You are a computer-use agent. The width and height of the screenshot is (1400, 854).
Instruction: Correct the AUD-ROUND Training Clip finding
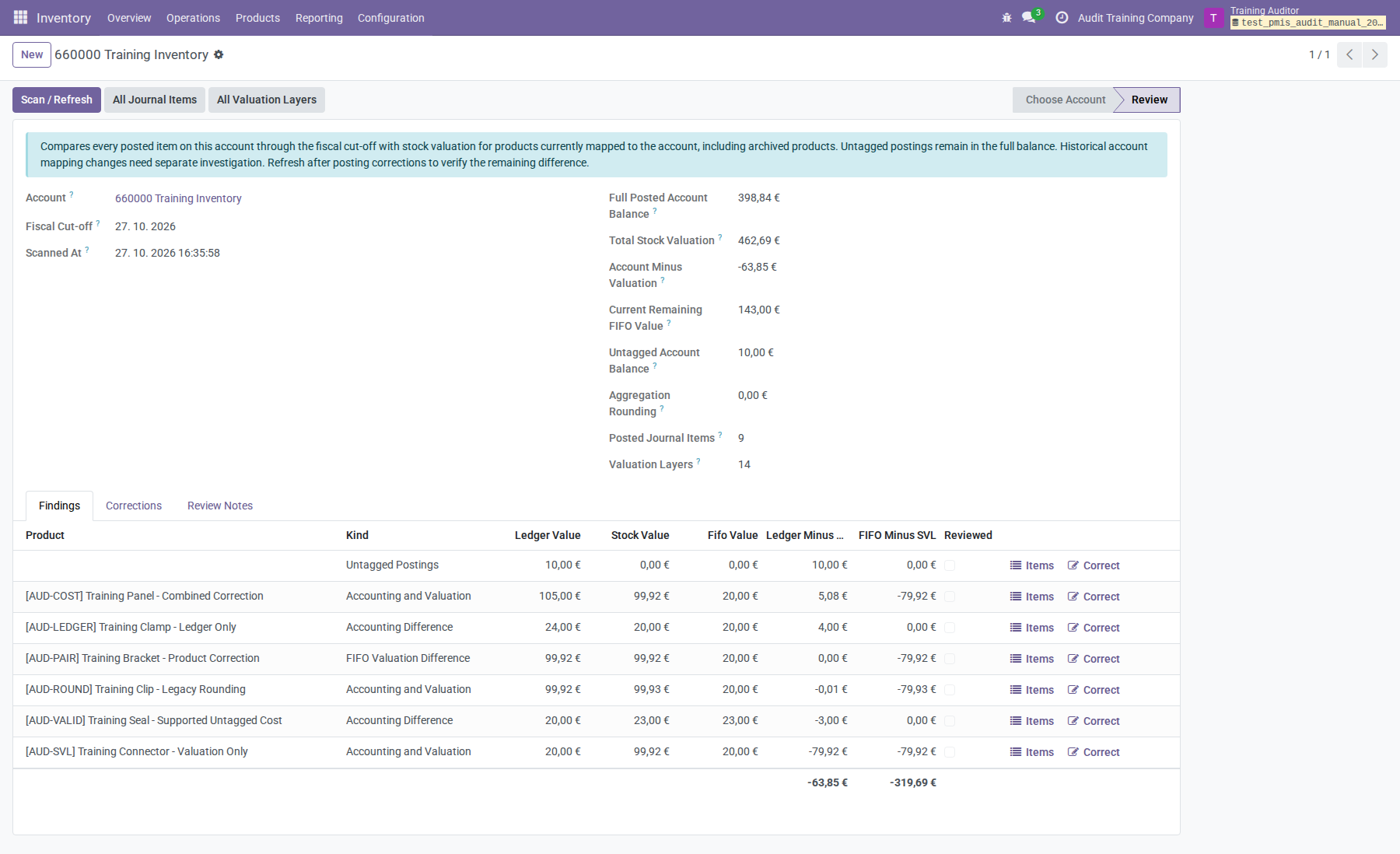tap(1094, 690)
